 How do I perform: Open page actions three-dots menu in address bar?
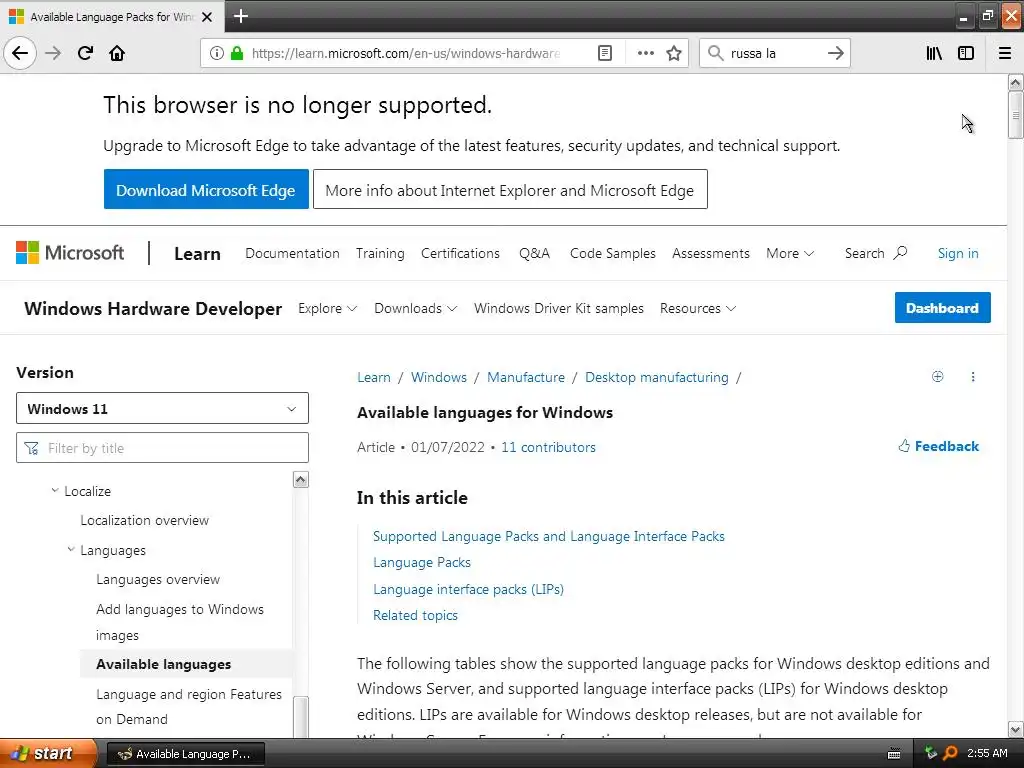[x=645, y=53]
